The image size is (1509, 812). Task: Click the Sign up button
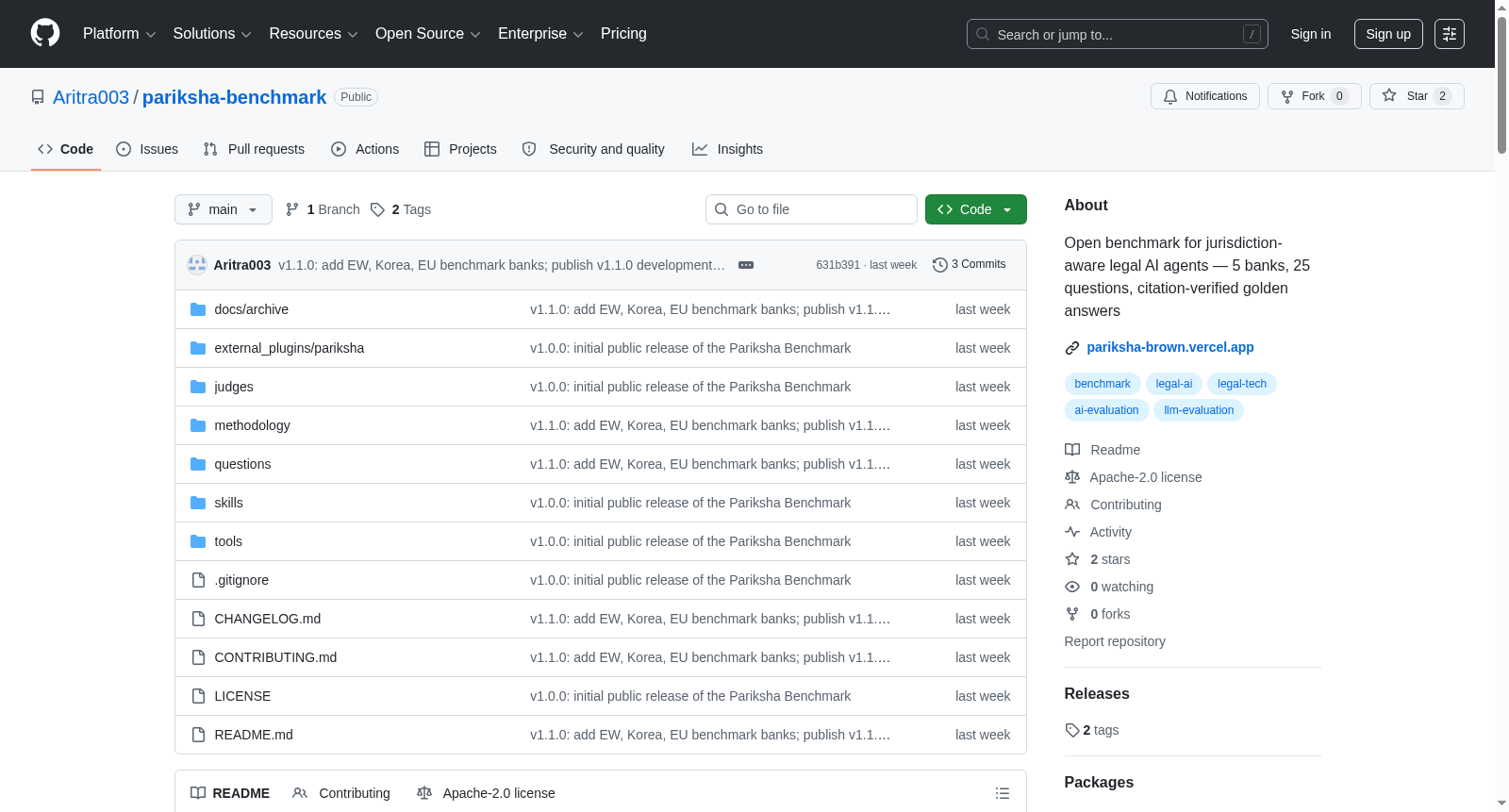pyautogui.click(x=1388, y=34)
